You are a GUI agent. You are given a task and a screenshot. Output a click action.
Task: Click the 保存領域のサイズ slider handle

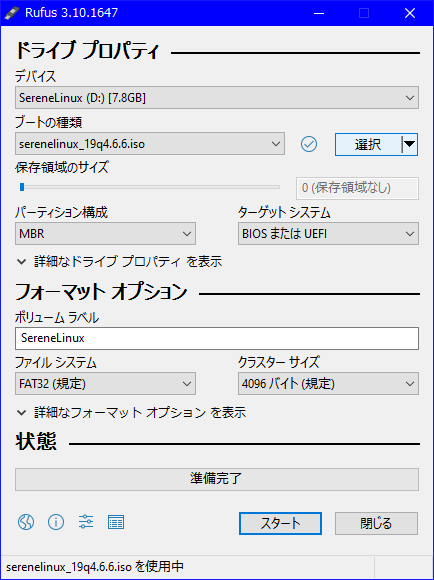click(22, 187)
